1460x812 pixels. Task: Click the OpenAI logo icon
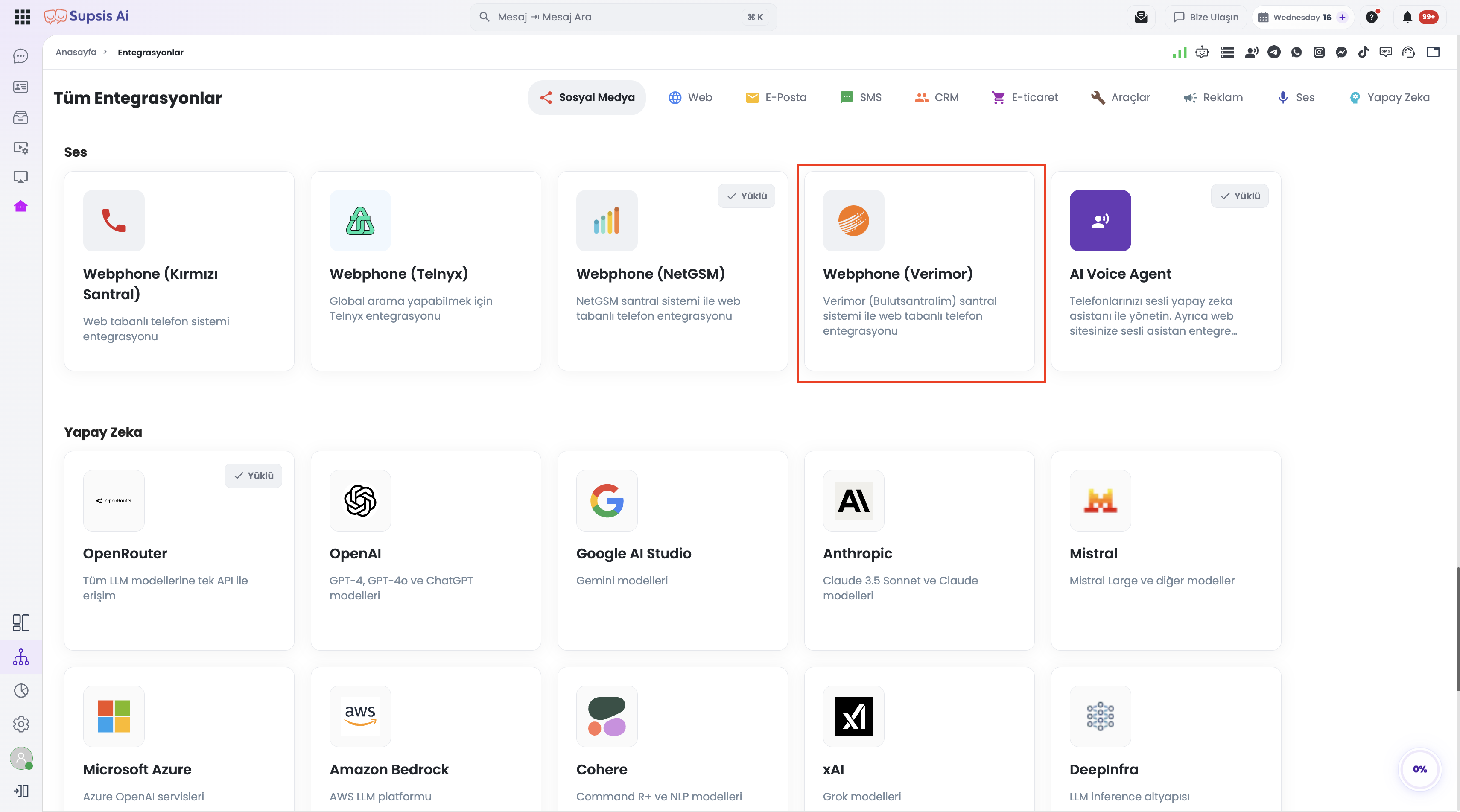(360, 500)
